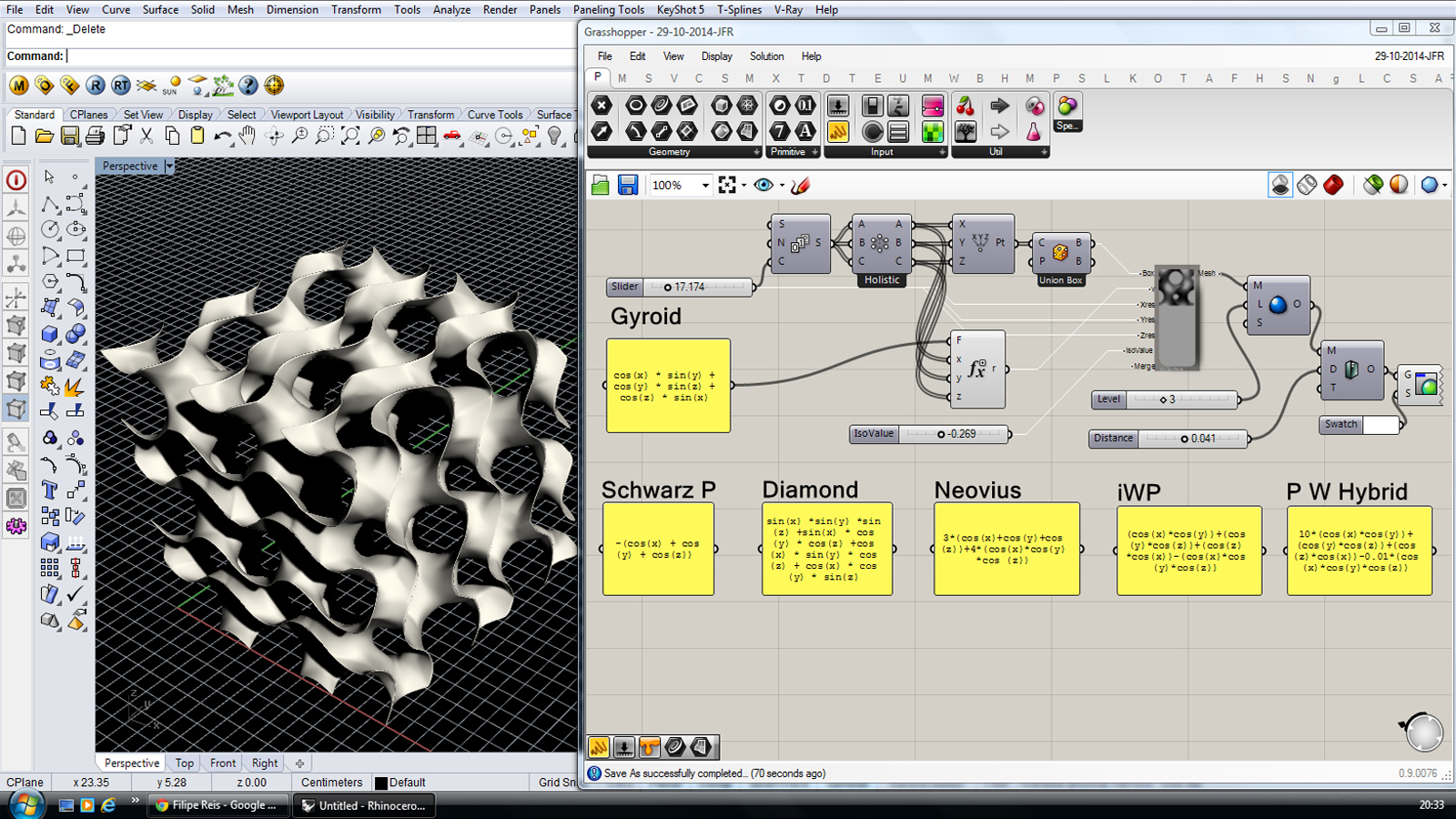Open the Solution menu in Grasshopper
The width and height of the screenshot is (1456, 819).
766,56
